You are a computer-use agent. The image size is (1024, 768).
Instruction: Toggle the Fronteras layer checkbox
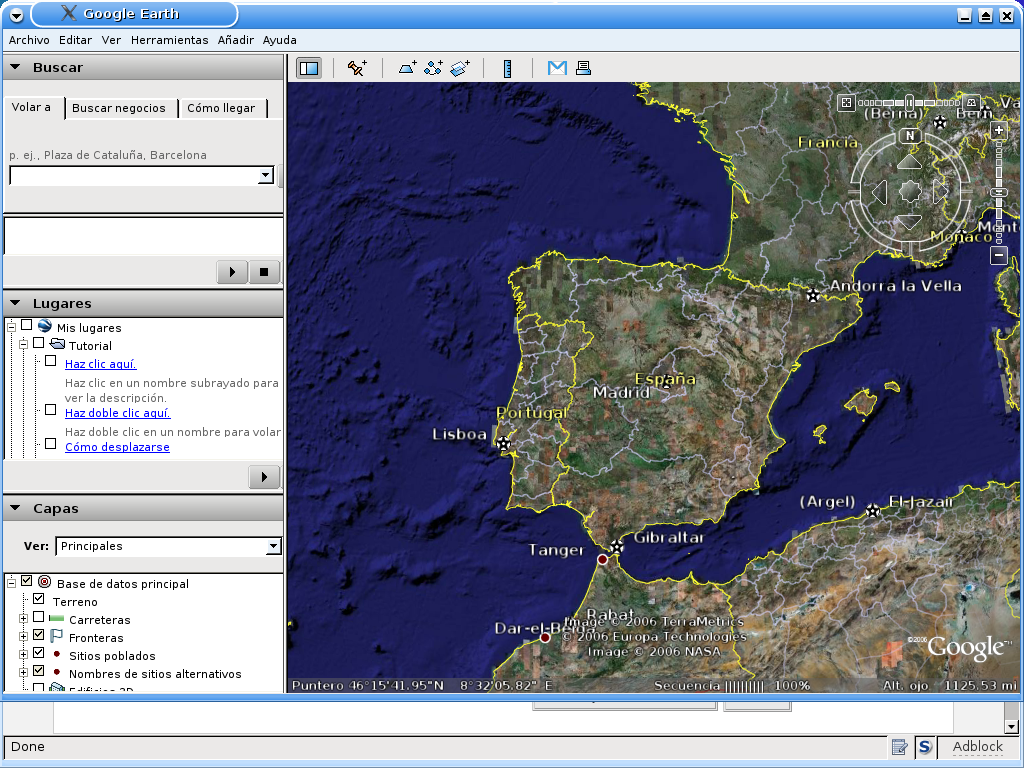[39, 635]
